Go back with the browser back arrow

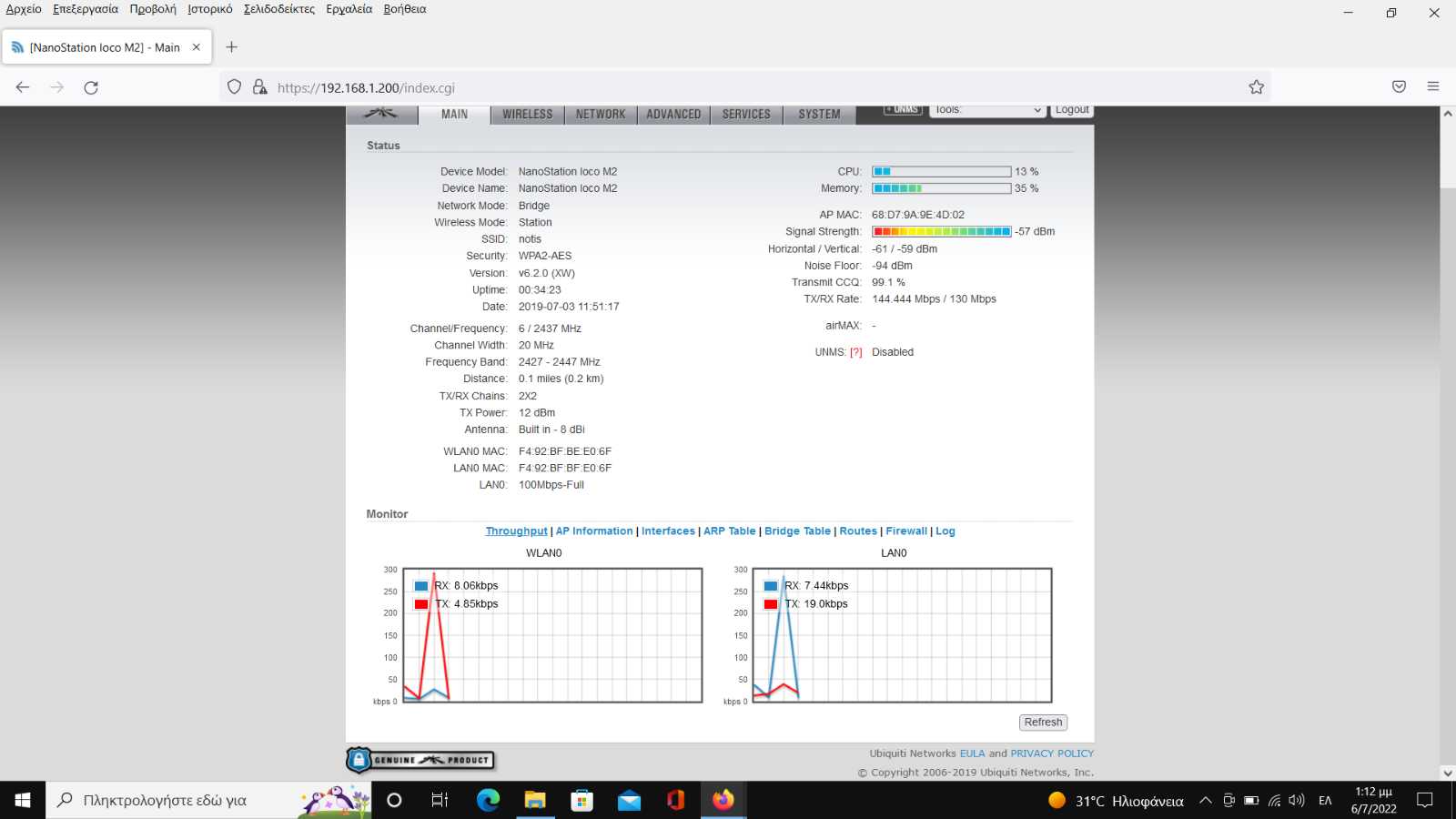pyautogui.click(x=23, y=87)
